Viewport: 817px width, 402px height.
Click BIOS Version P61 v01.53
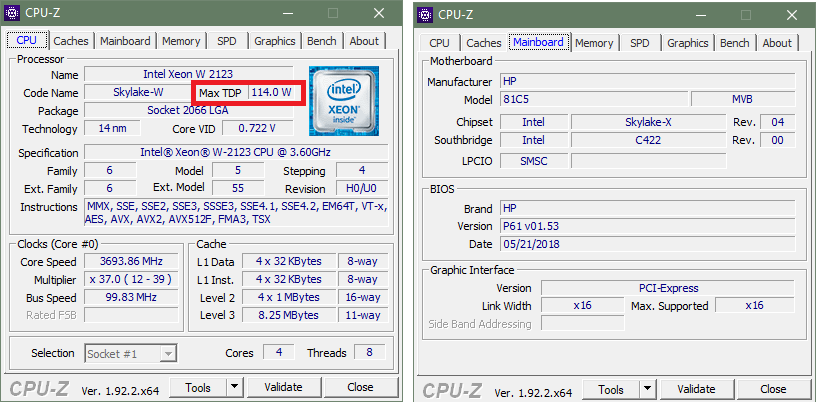pos(648,226)
